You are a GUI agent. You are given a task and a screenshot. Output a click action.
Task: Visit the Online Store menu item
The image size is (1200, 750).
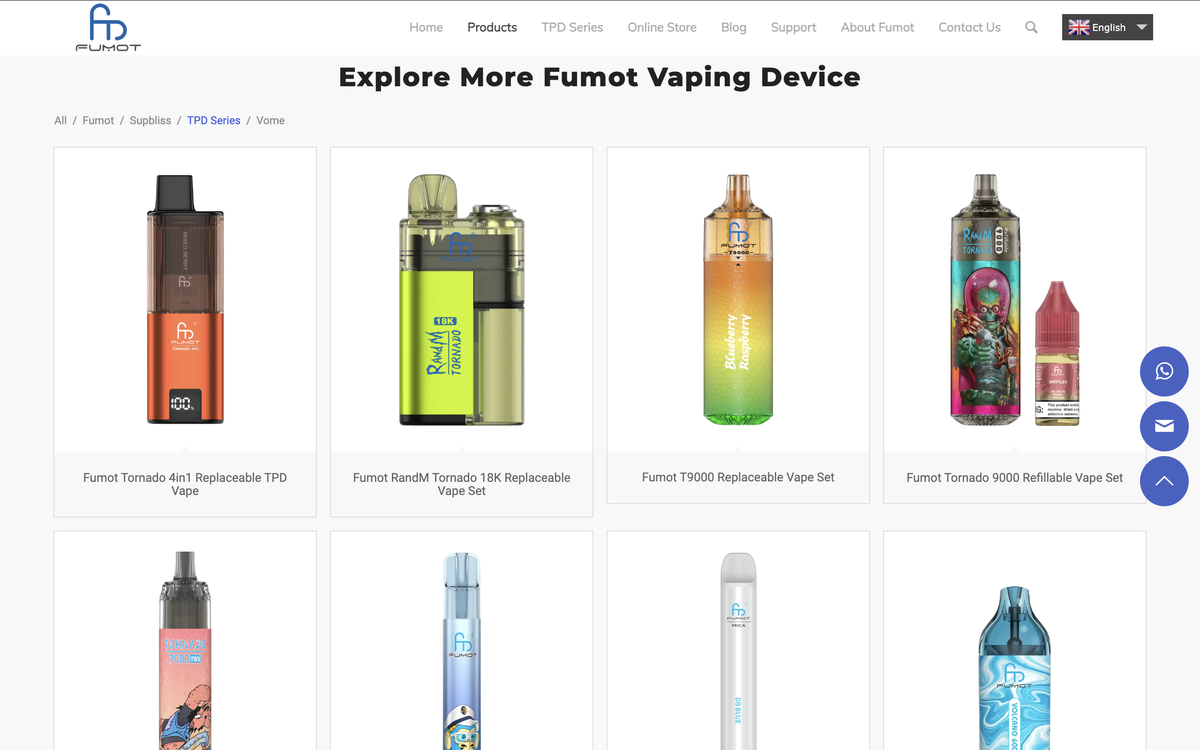pyautogui.click(x=662, y=28)
